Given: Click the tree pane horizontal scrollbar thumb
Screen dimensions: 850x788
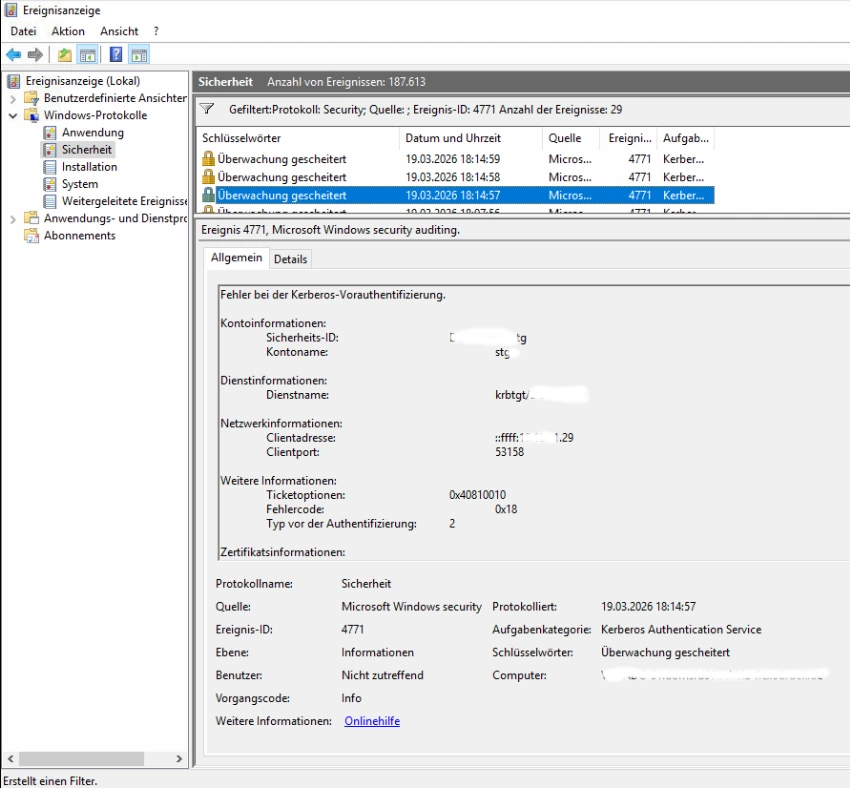Looking at the screenshot, I should 81,759.
